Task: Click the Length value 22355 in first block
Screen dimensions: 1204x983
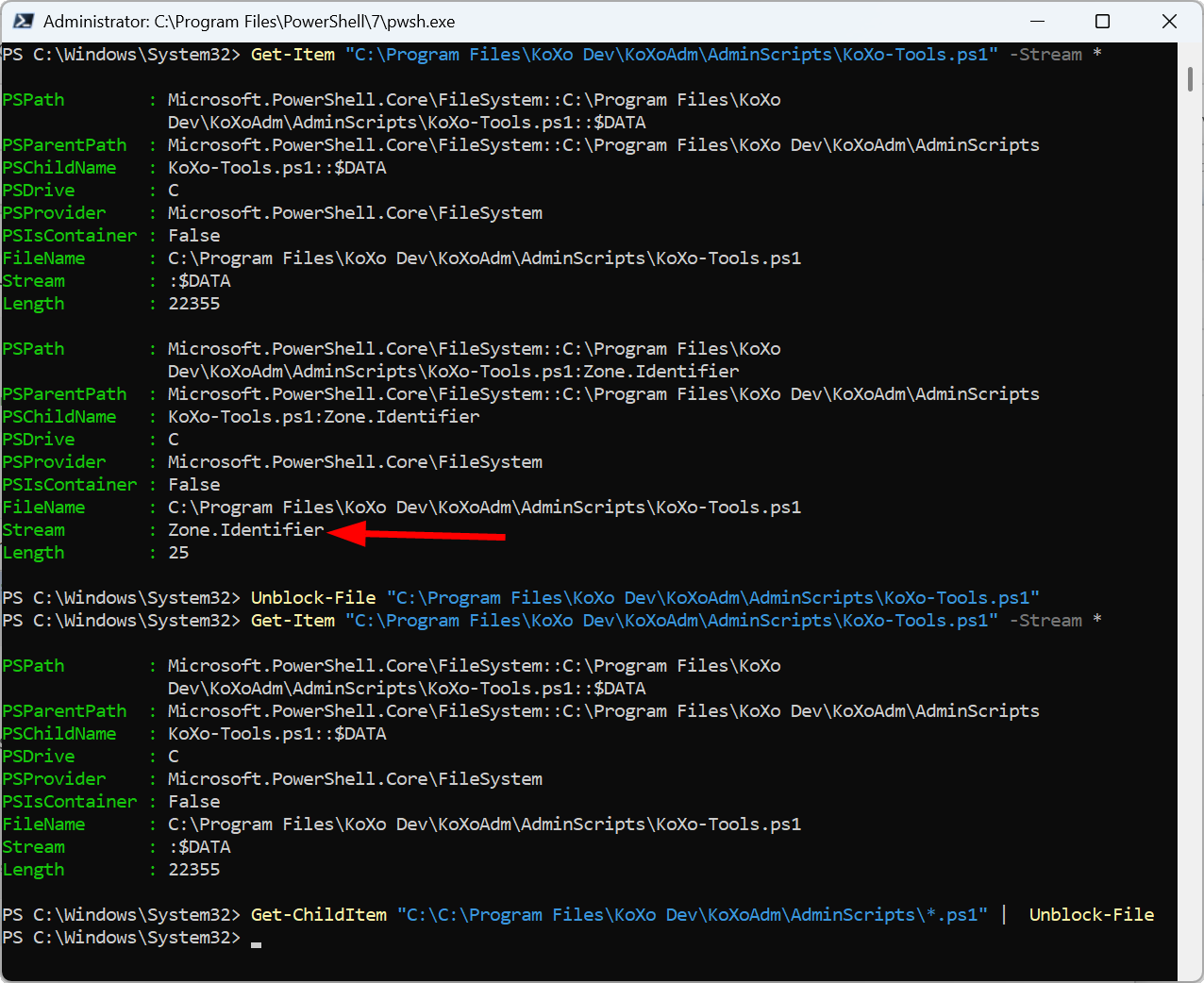Action: [x=194, y=303]
